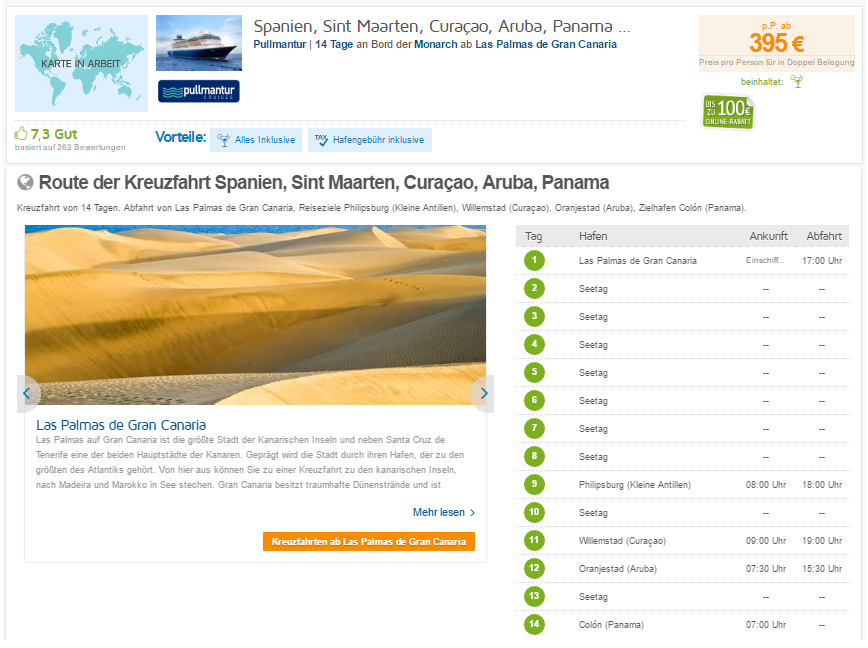This screenshot has height=648, width=868.
Task: Open the cruise title Spanien, Sint Maarten, Curaçao
Action: [x=442, y=27]
